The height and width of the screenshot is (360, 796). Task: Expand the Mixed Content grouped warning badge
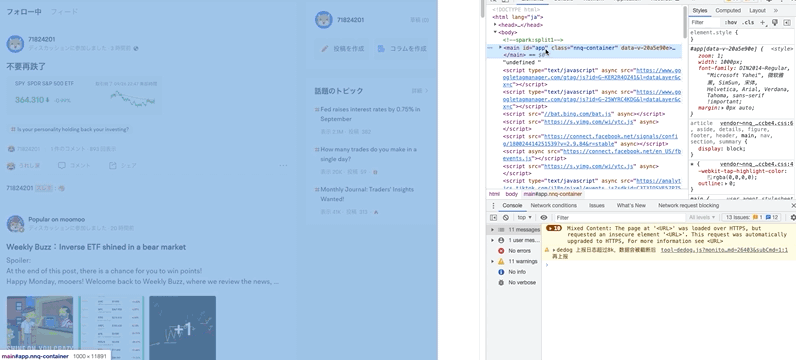553,228
